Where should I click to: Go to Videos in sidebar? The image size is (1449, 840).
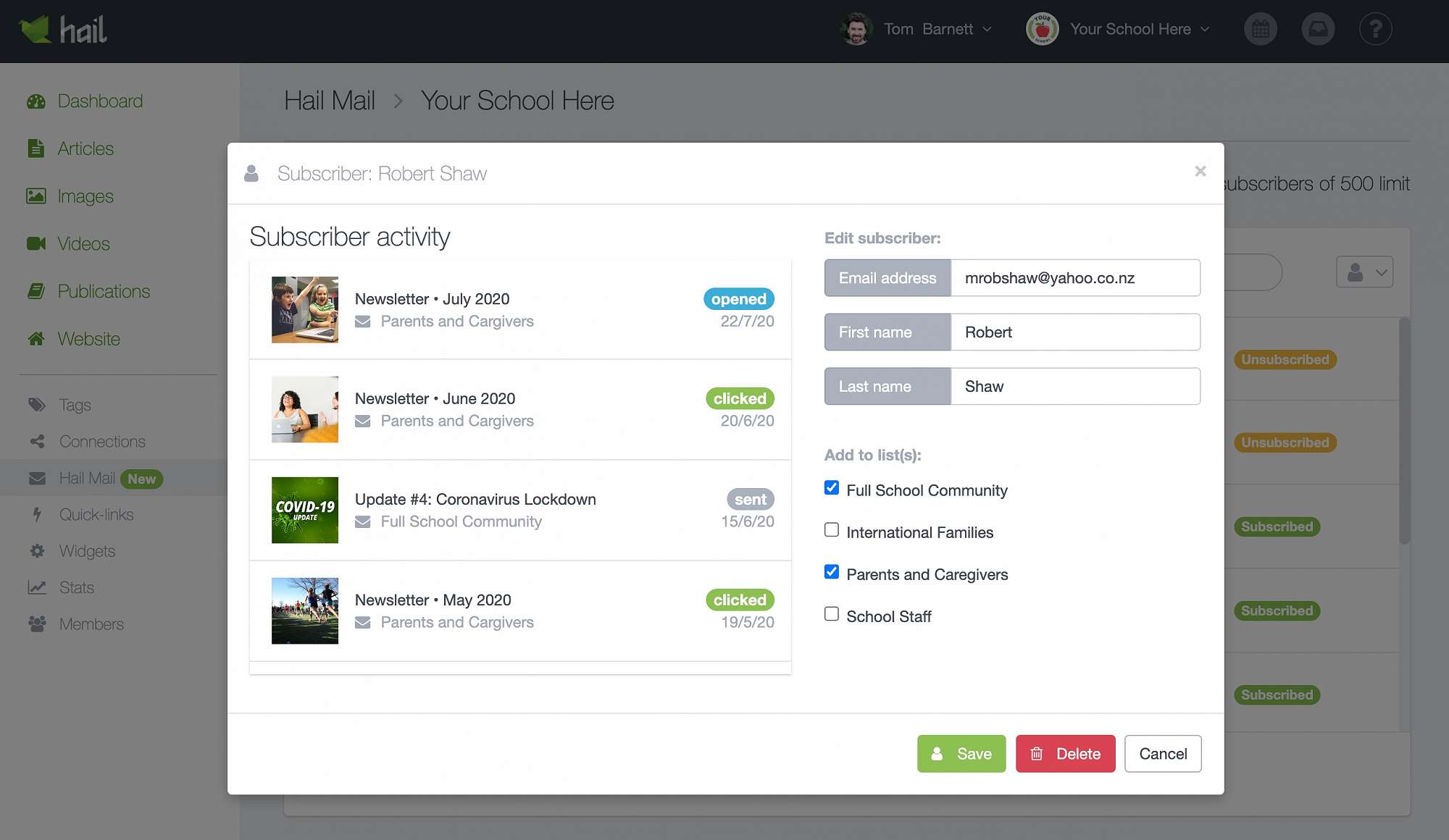click(x=83, y=244)
